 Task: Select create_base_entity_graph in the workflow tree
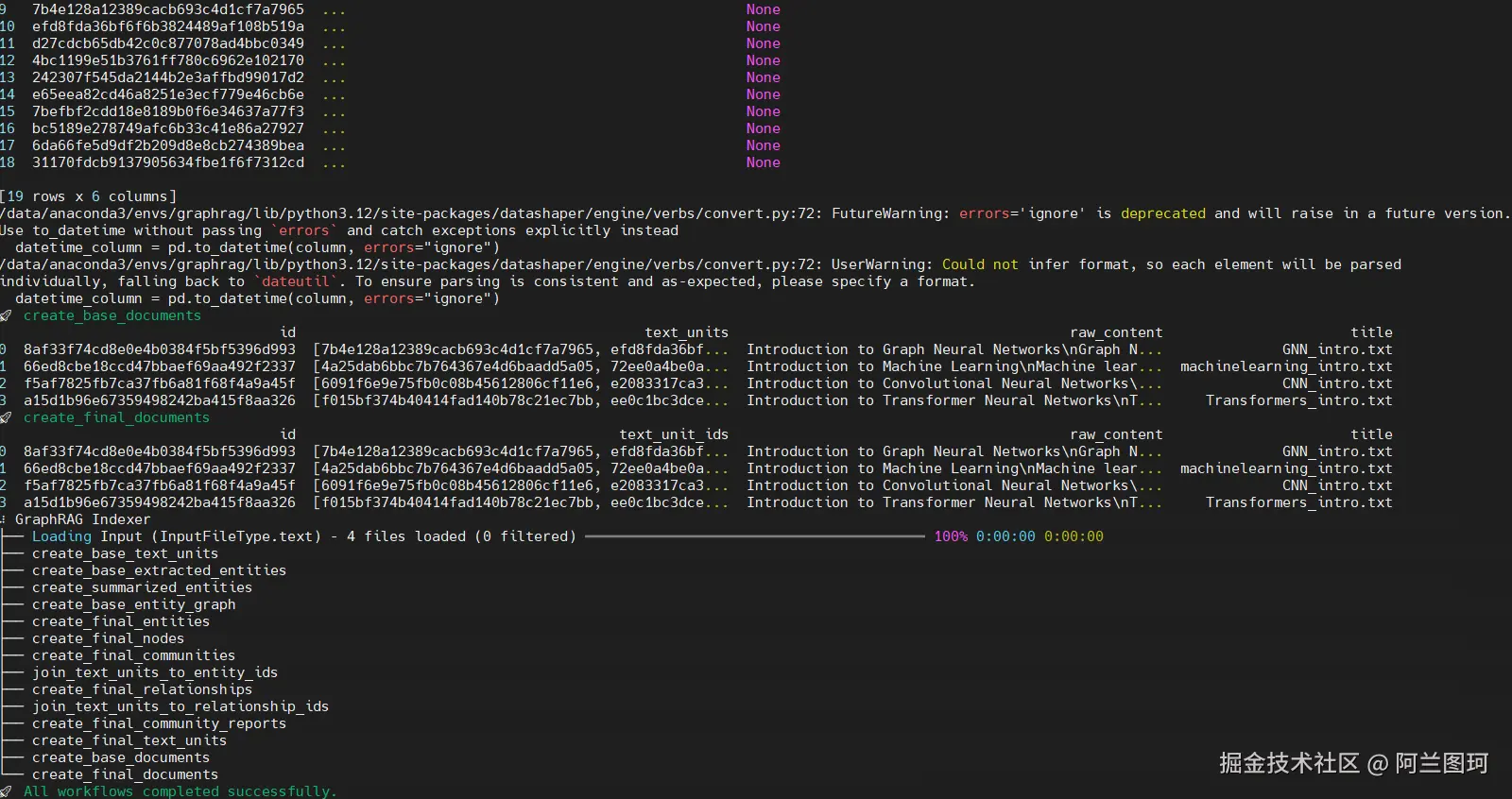133,604
